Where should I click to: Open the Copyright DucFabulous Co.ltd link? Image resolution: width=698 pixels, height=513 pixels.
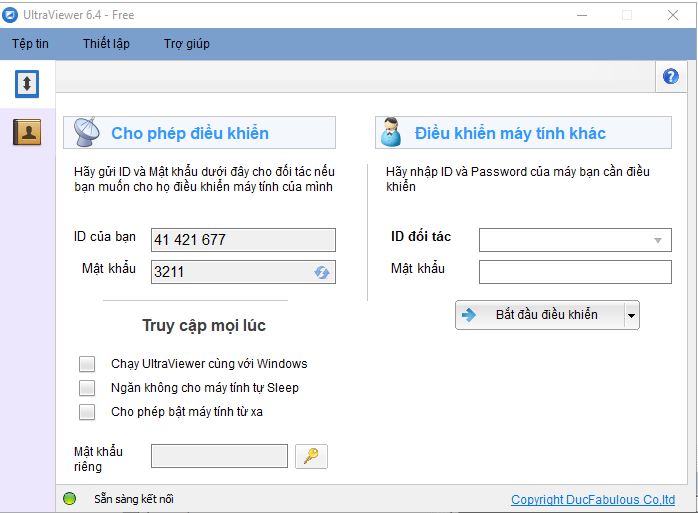point(593,500)
